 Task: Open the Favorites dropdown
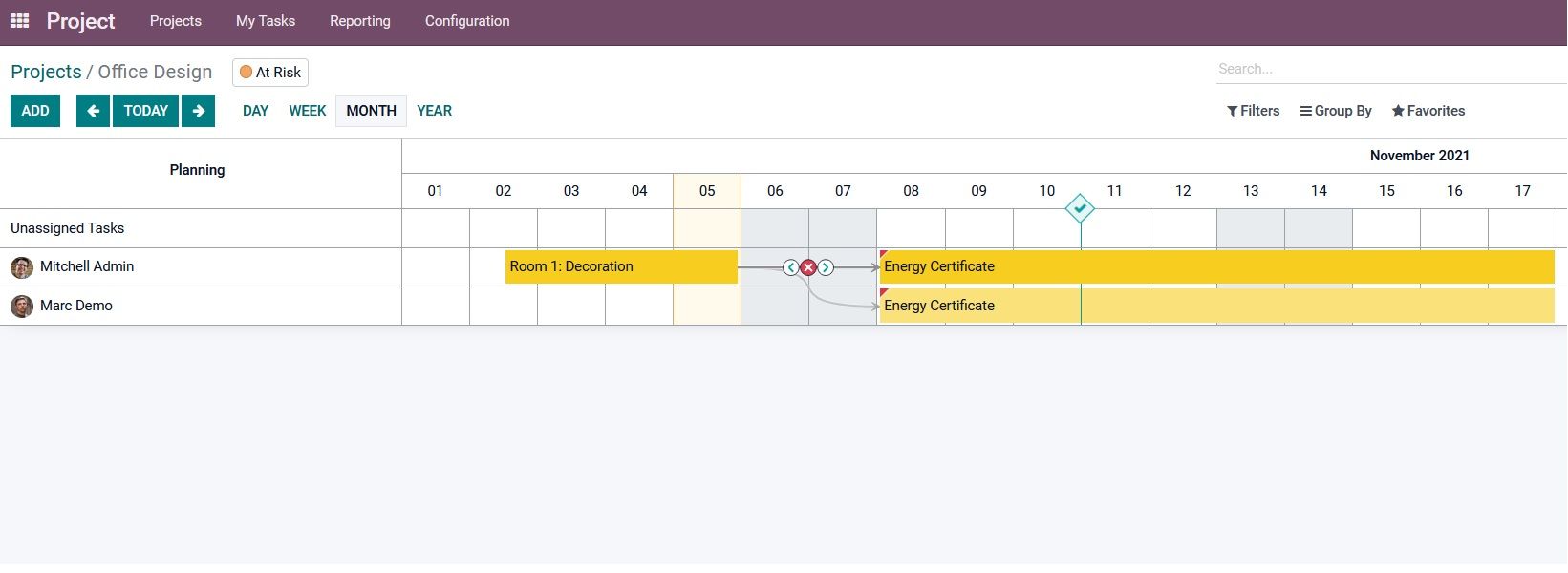(x=1428, y=111)
